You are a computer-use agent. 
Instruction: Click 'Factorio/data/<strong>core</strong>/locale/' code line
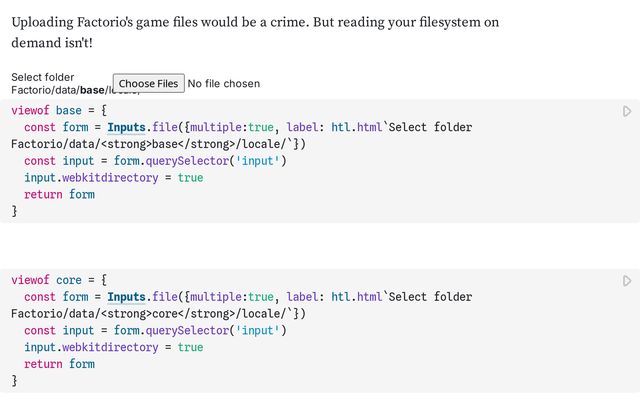(158, 313)
